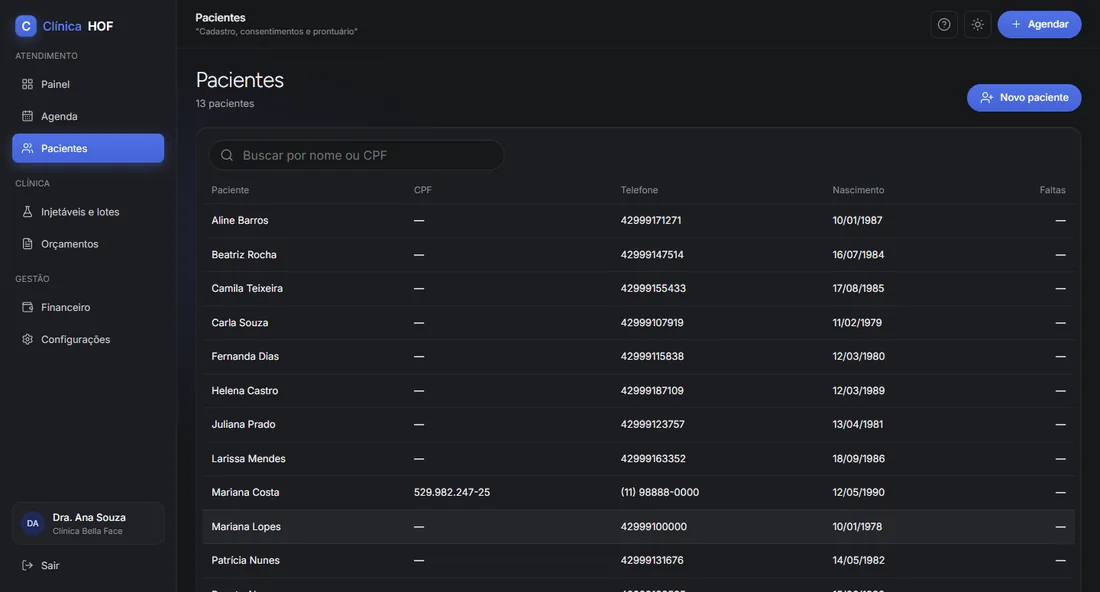The height and width of the screenshot is (592, 1100).
Task: Select patient Aline Barros
Action: coord(638,220)
